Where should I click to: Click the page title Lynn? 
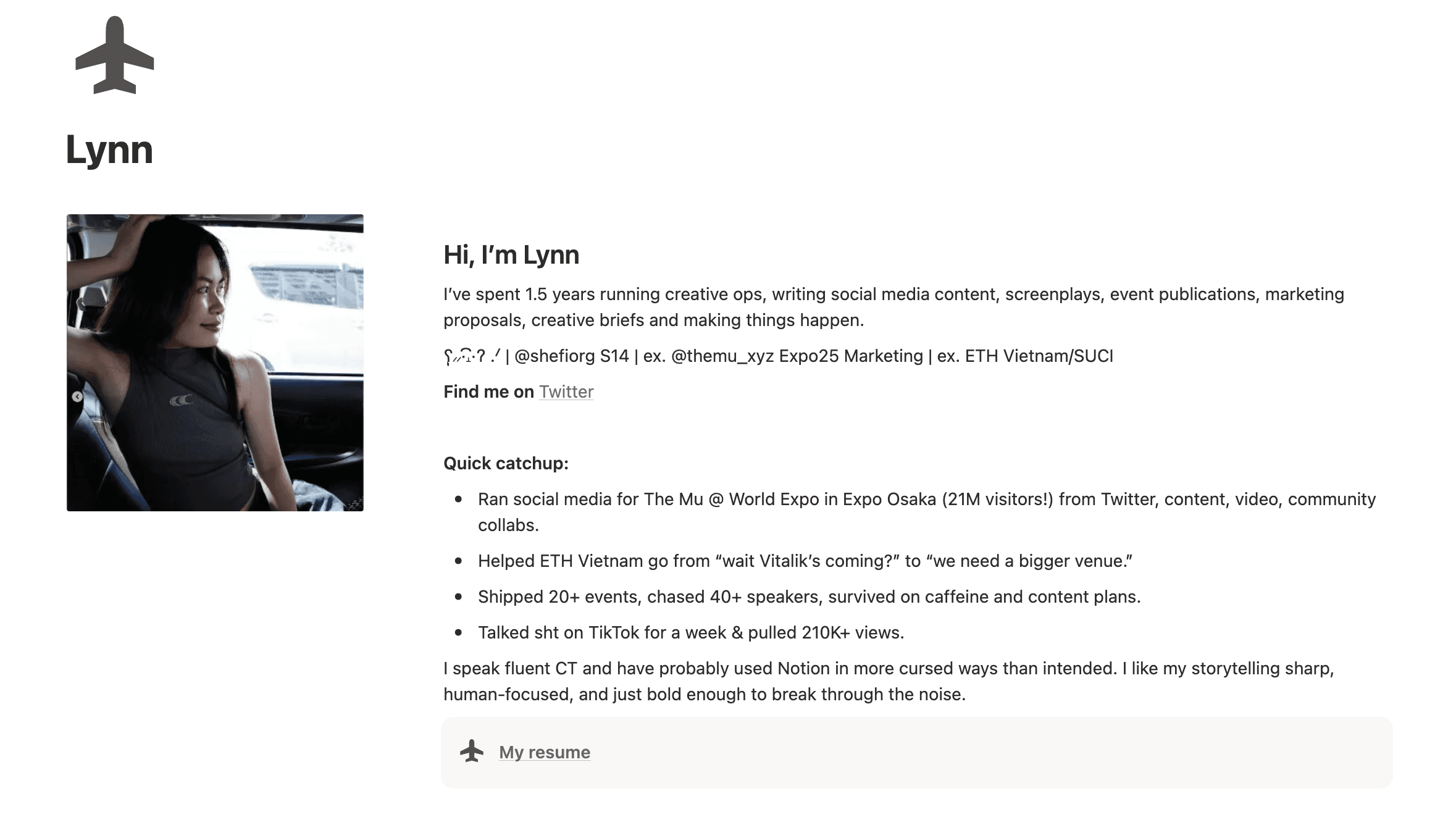(109, 150)
